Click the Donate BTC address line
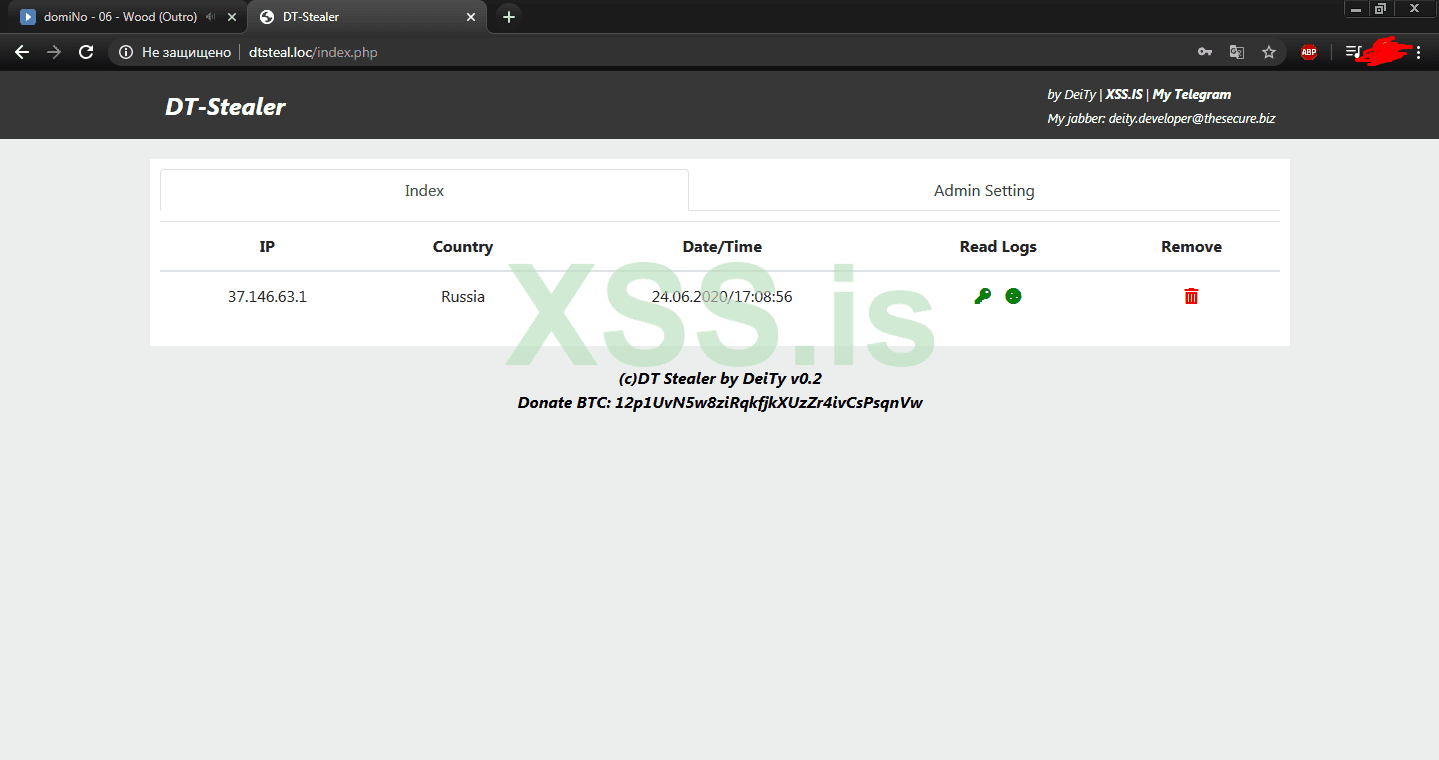Screen dimensions: 1439x760 (720, 403)
